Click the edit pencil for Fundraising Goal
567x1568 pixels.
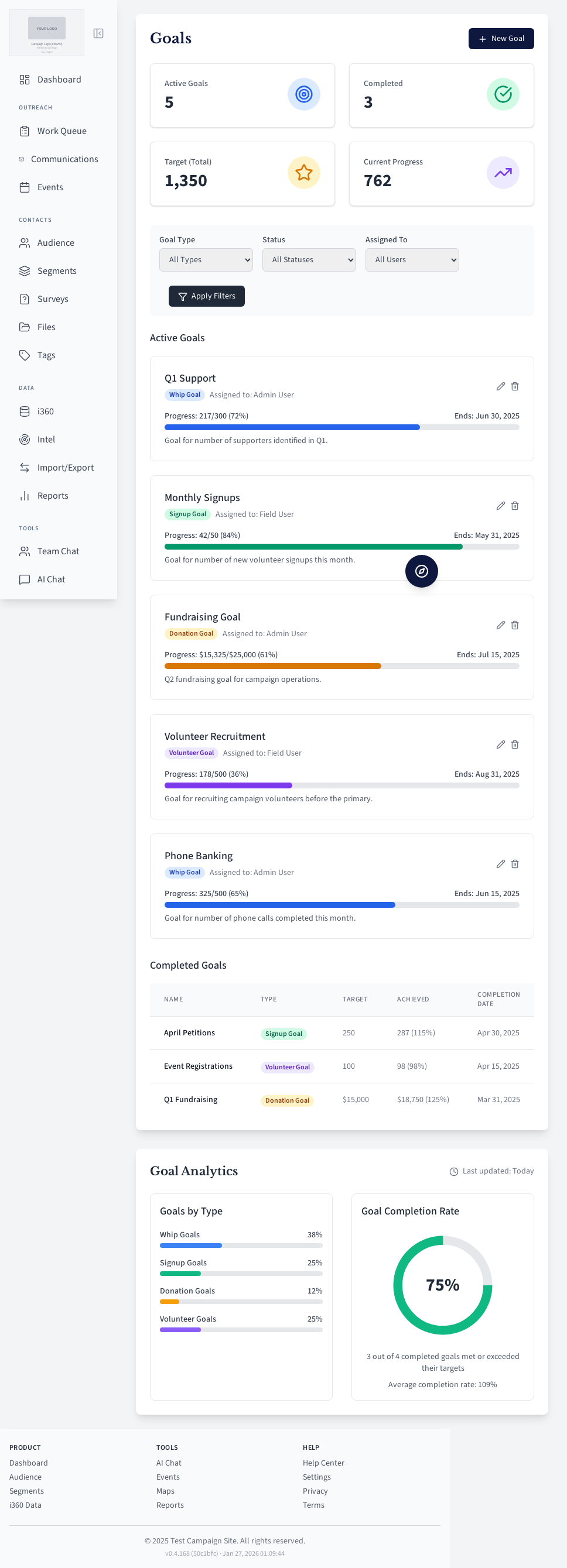(500, 625)
